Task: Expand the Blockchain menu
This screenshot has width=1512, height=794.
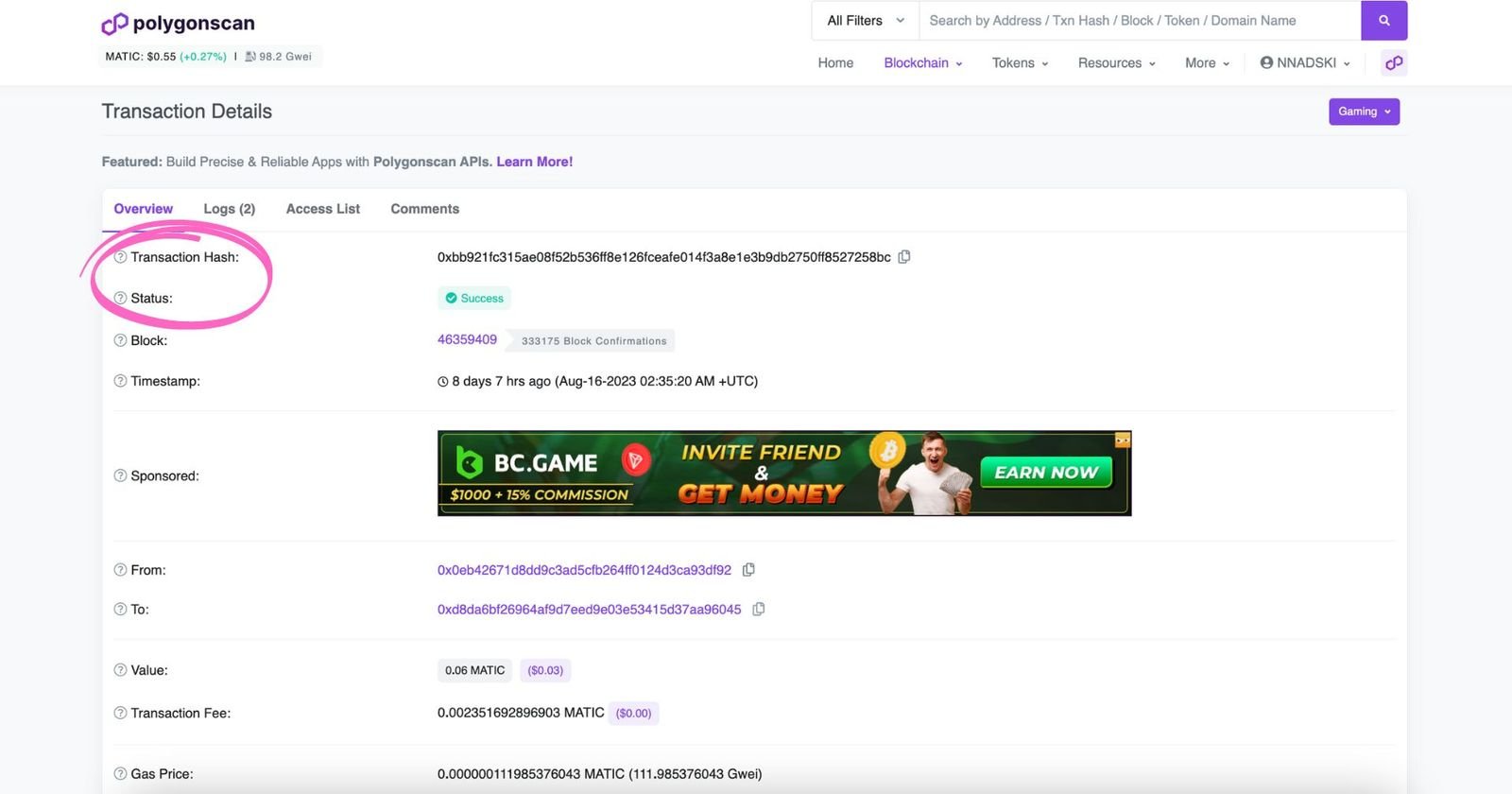Action: (922, 63)
